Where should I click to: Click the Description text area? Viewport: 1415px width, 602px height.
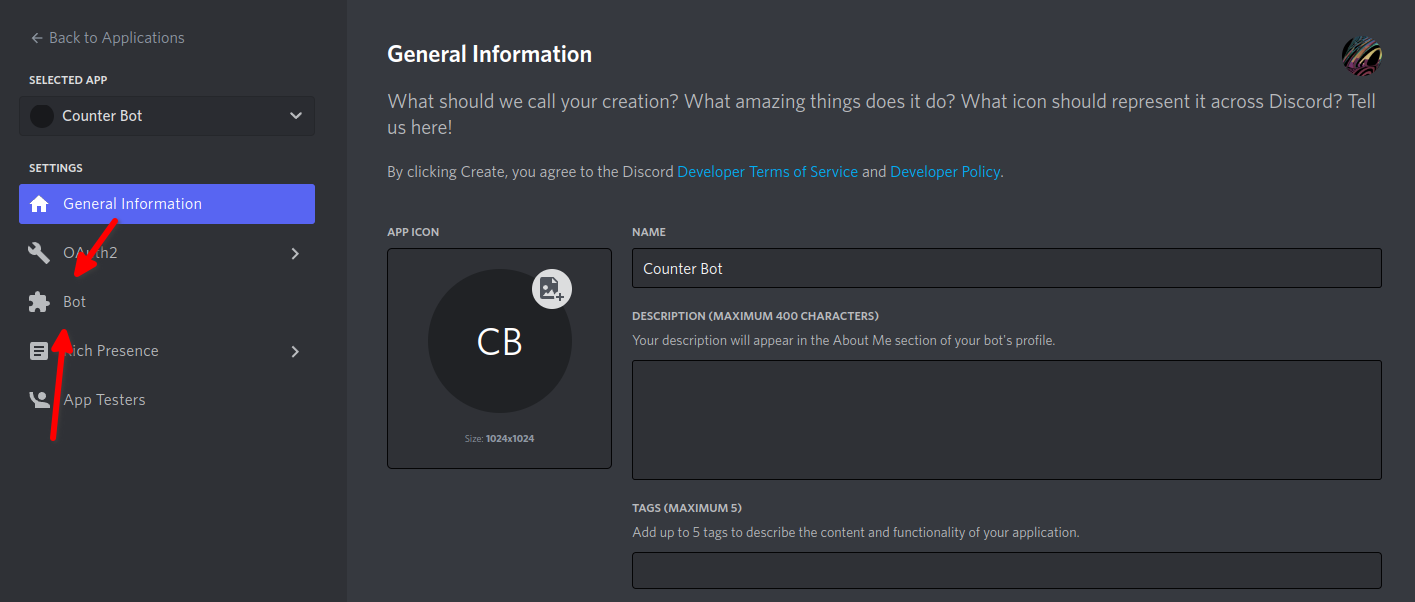1007,420
